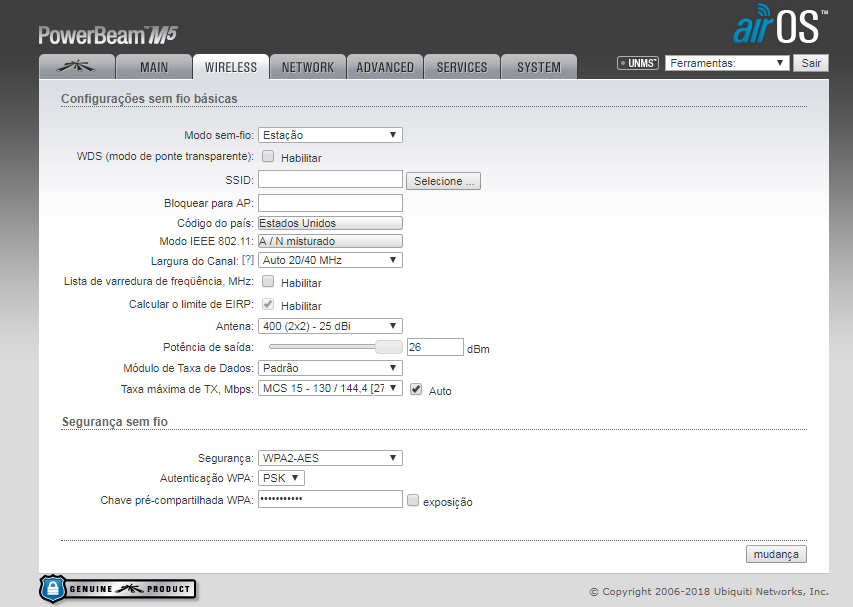Click the output power slider handle
The image size is (853, 607).
click(x=388, y=346)
